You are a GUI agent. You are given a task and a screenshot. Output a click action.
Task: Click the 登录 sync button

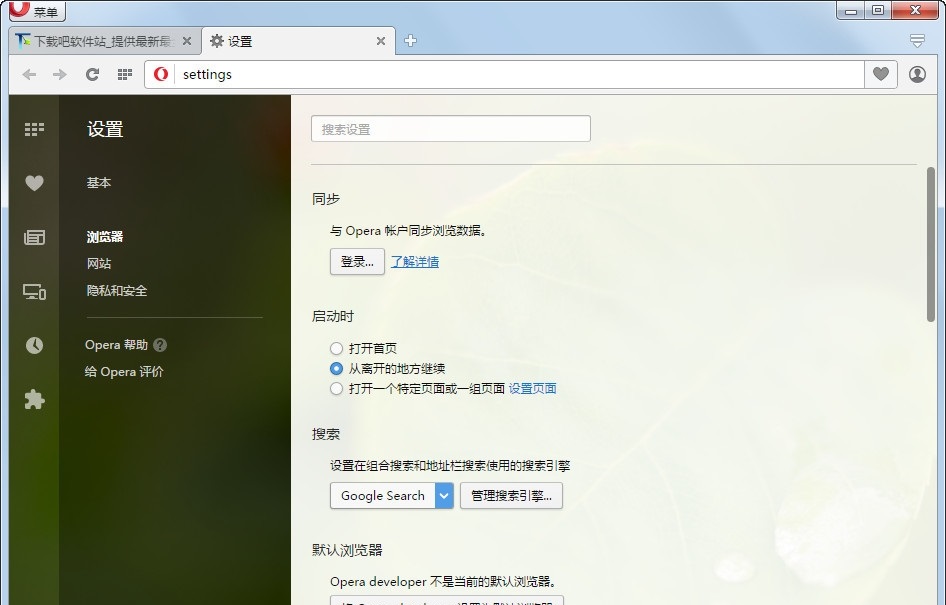356,260
